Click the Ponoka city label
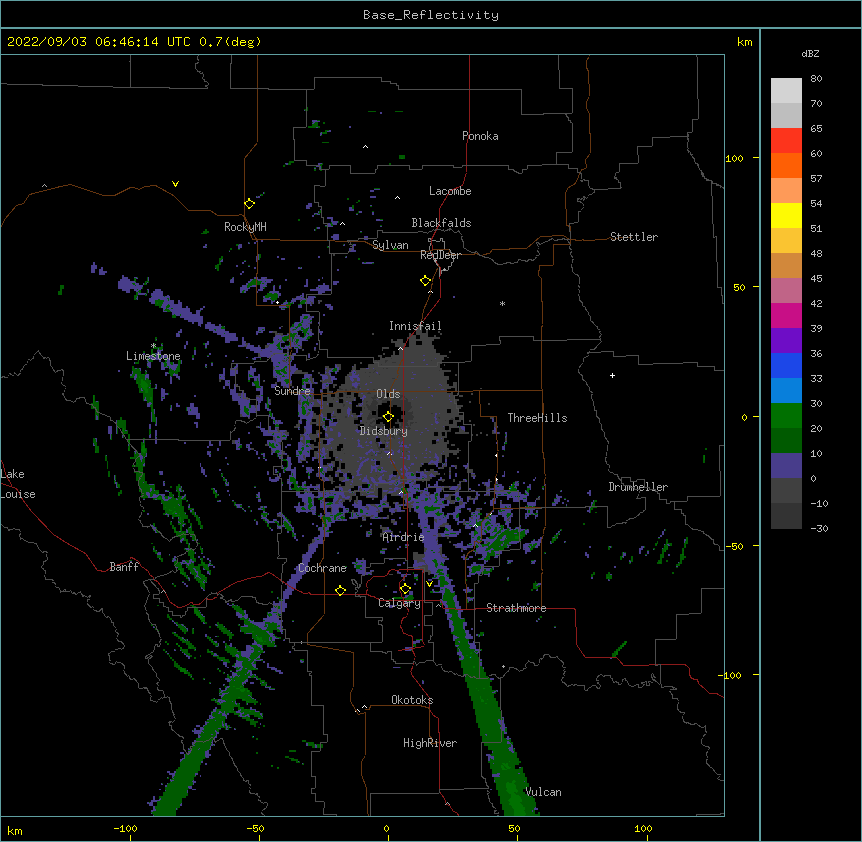This screenshot has height=842, width=862. (x=480, y=136)
